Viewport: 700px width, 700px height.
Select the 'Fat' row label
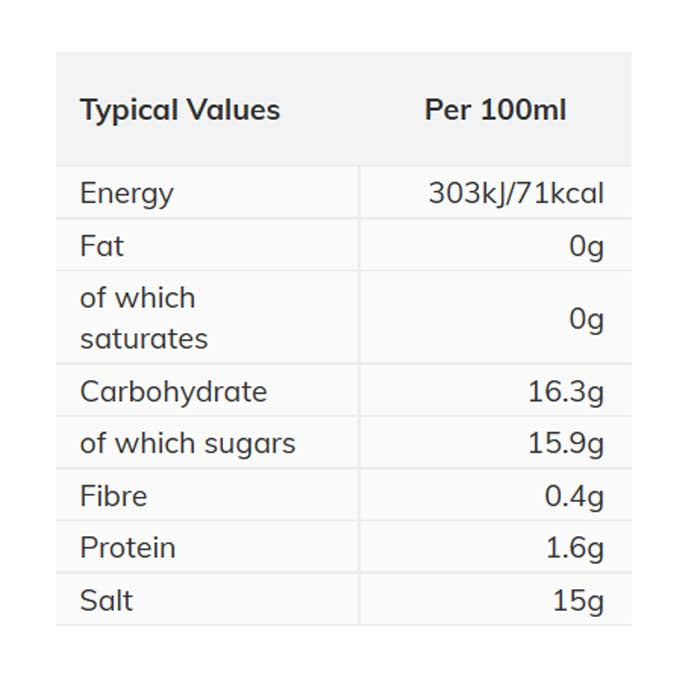click(x=102, y=246)
